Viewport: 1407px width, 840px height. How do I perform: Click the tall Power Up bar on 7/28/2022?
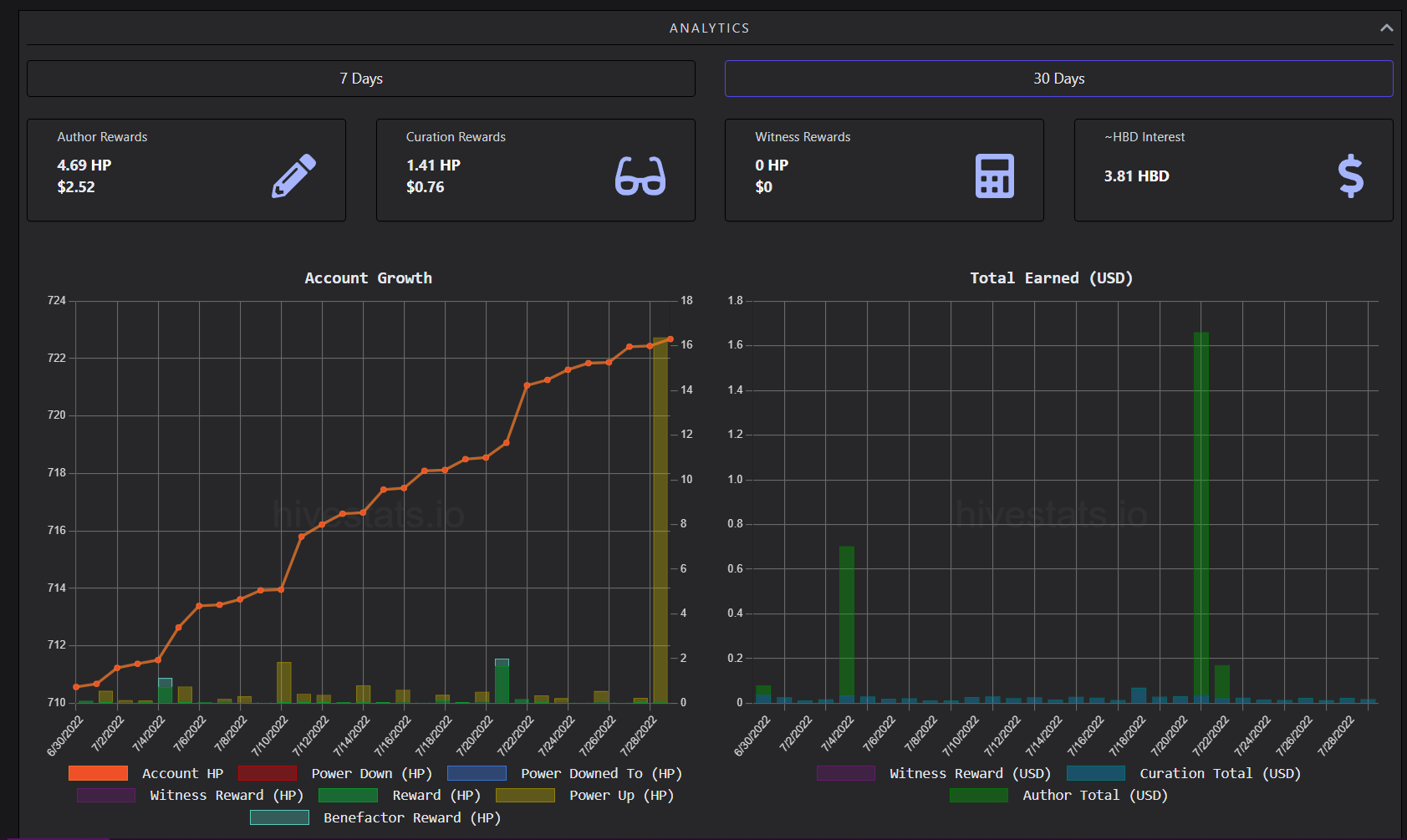(x=660, y=520)
